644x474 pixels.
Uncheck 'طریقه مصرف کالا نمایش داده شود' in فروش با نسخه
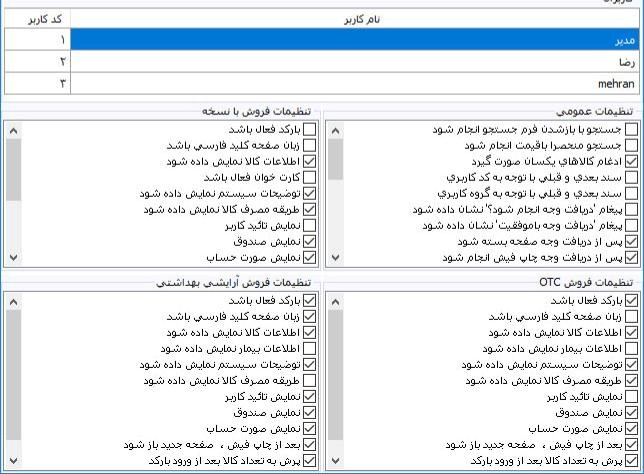coord(309,209)
